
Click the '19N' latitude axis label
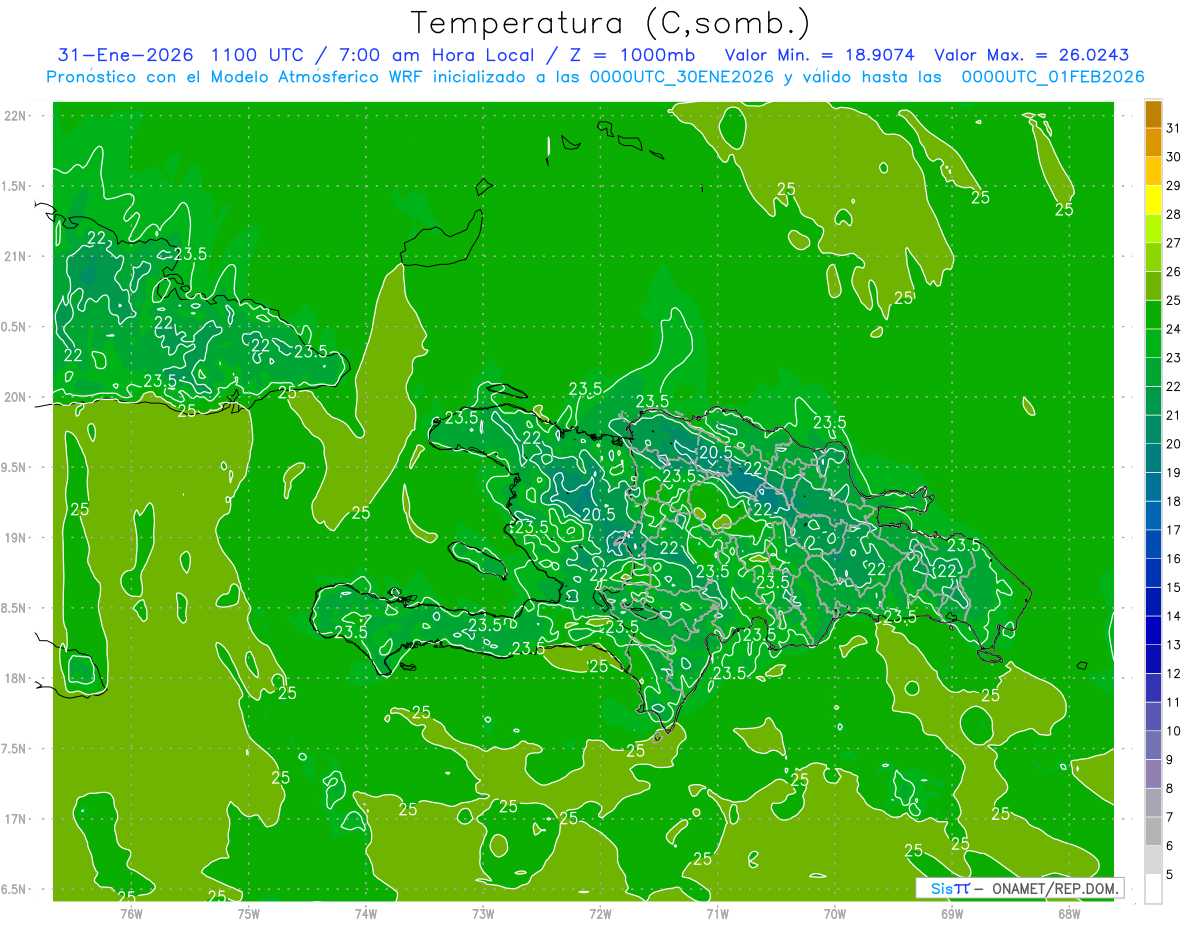(x=14, y=538)
